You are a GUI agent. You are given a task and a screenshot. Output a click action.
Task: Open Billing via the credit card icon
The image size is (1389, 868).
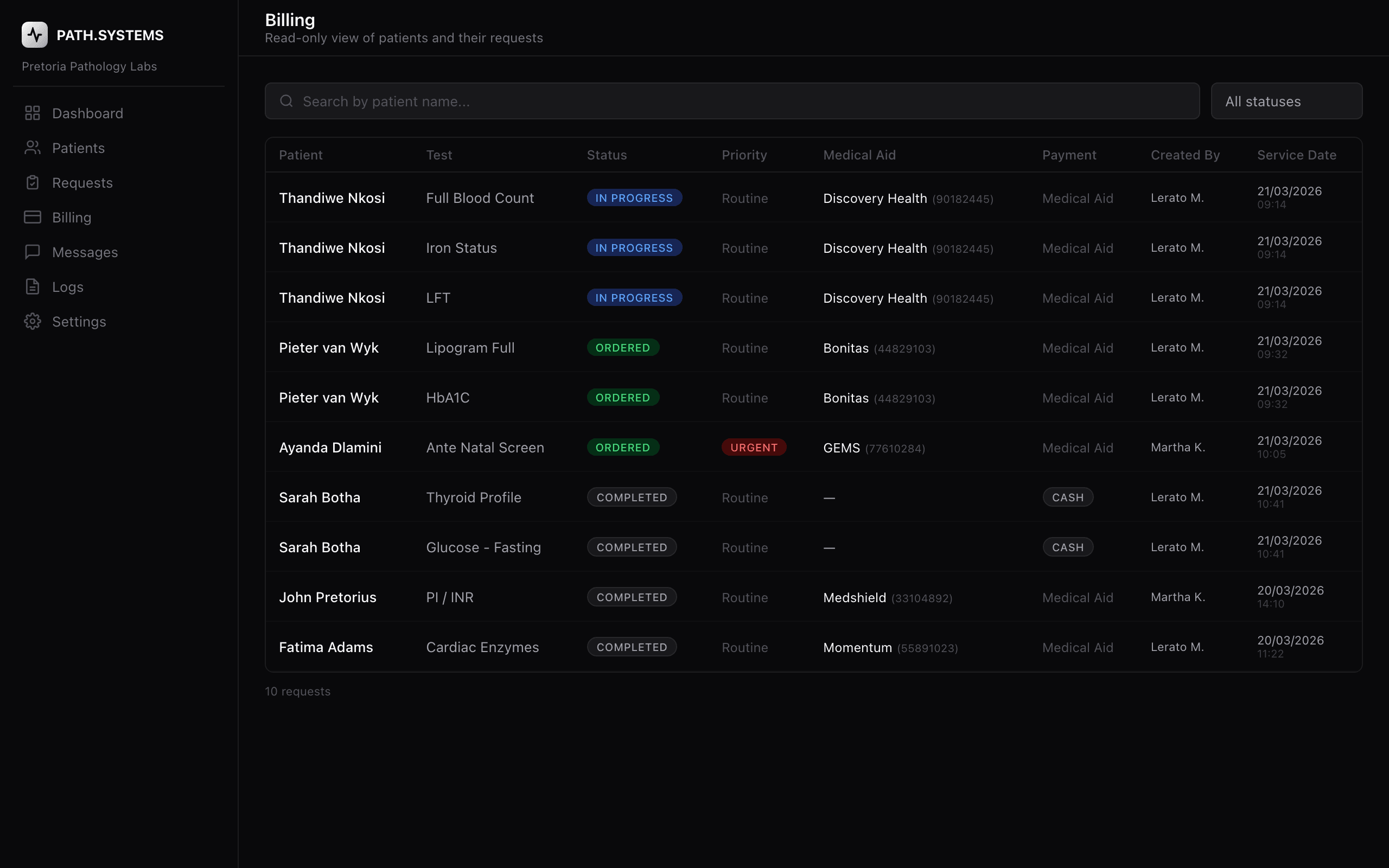tap(32, 217)
